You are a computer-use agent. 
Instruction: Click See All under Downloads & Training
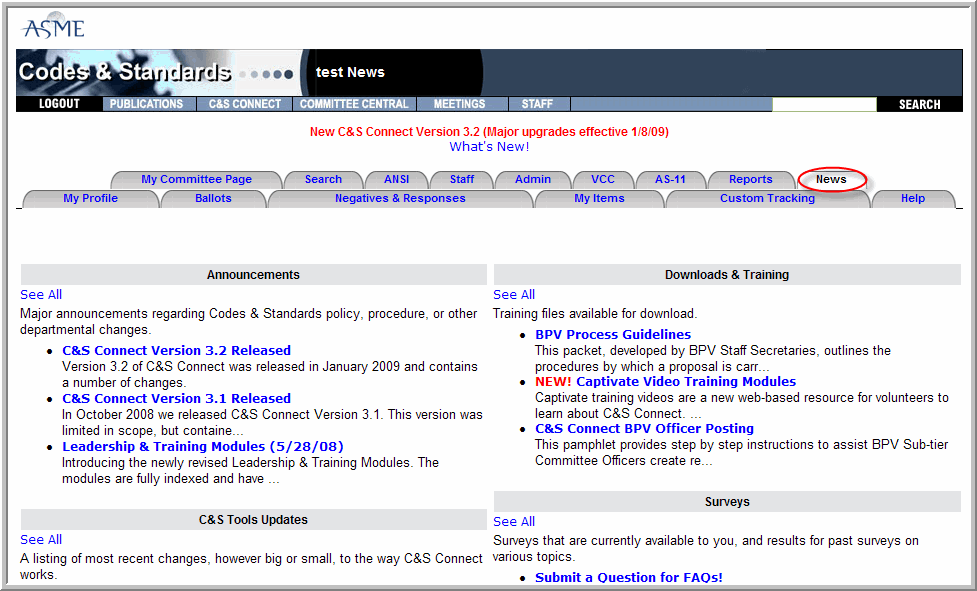513,295
